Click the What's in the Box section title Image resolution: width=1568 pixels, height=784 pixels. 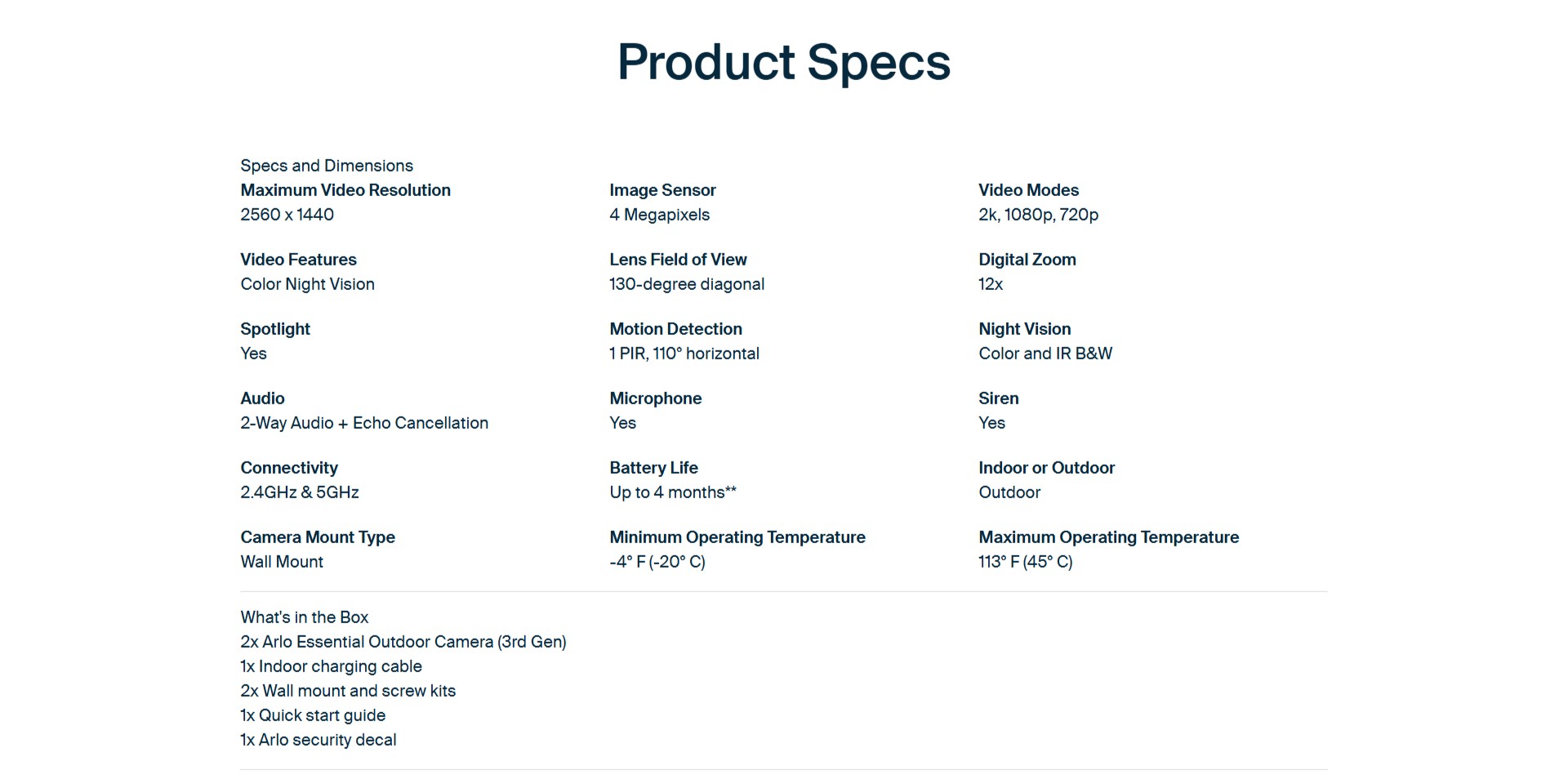(304, 617)
